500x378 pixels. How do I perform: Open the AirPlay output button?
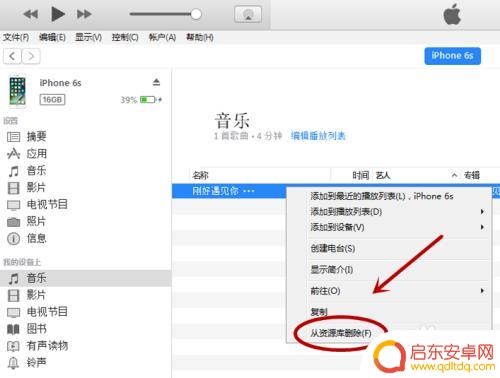248,14
